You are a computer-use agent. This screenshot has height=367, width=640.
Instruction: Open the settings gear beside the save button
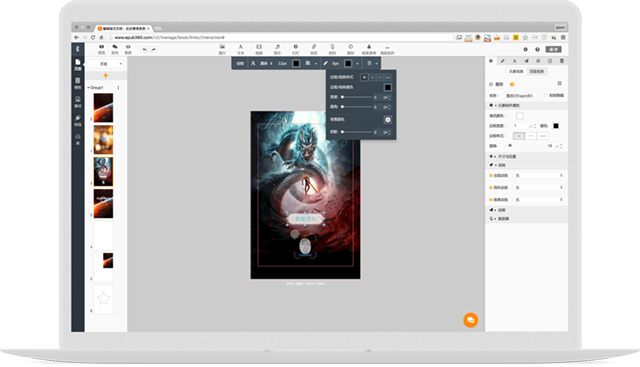coord(525,49)
